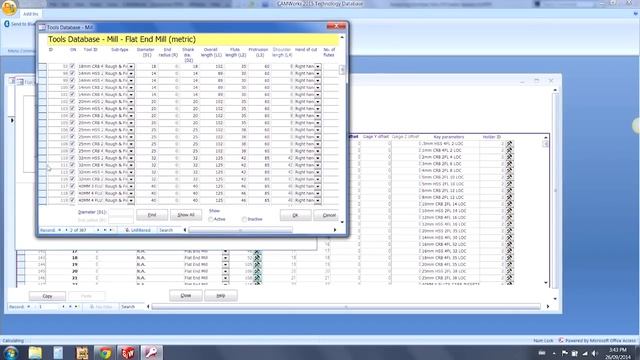
Task: Select the Active show radio button
Action: pyautogui.click(x=211, y=219)
